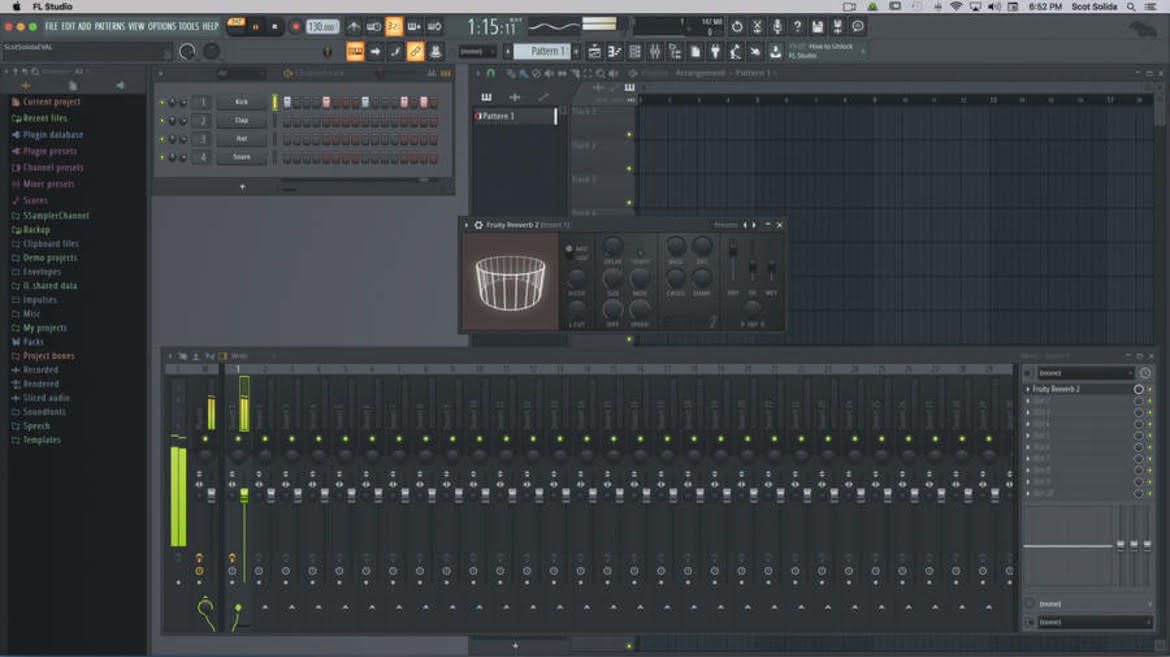Click the save project floppy icon
This screenshot has height=657, width=1170.
click(817, 27)
